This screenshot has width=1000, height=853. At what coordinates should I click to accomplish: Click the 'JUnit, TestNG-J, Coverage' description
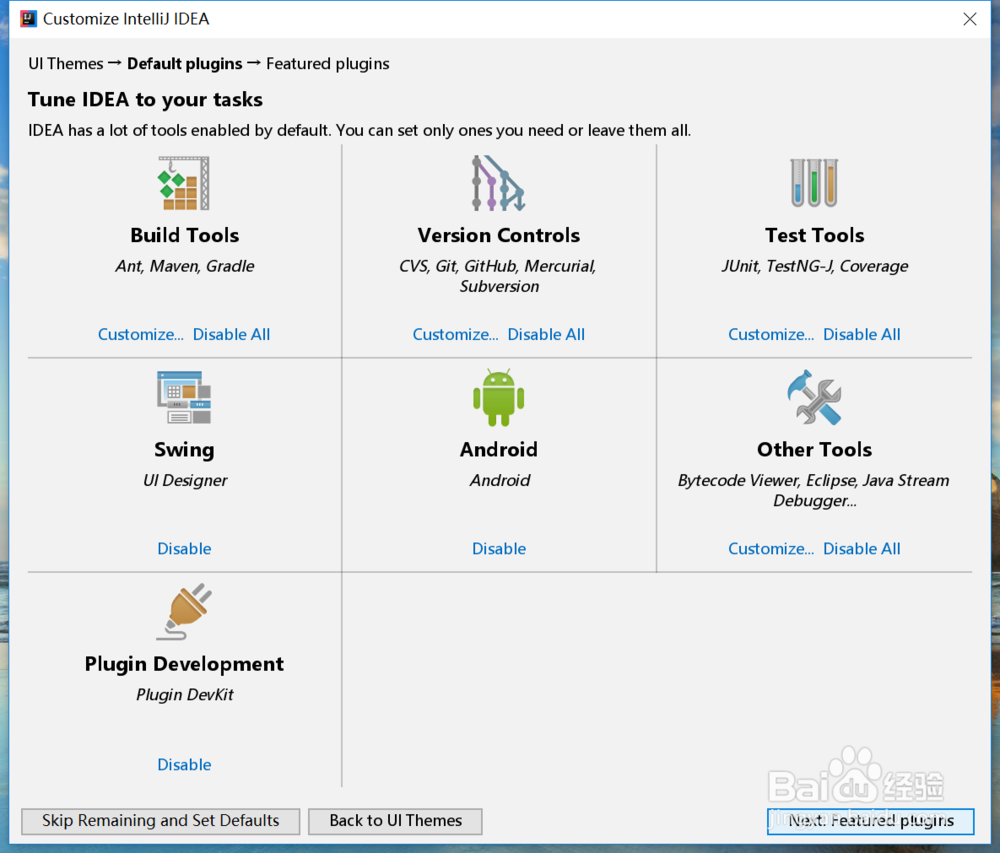(814, 266)
